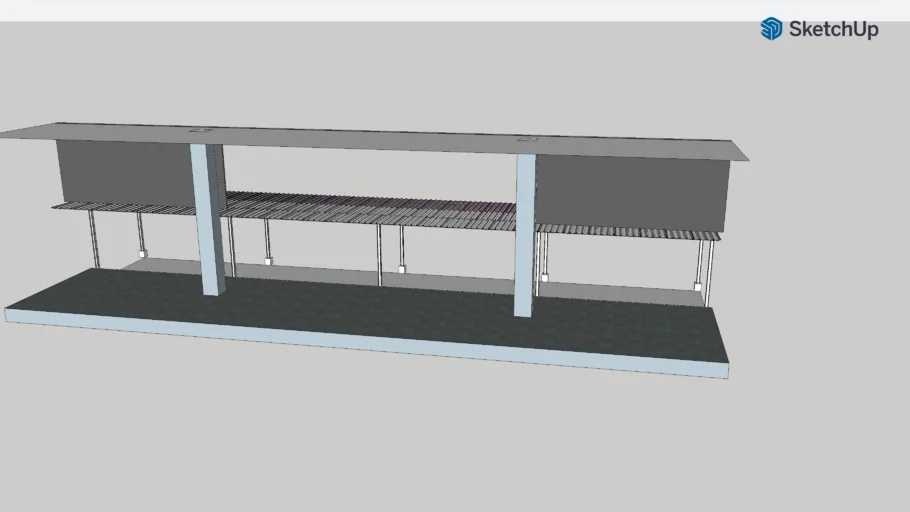910x512 pixels.
Task: Select the middle slatted canopy section
Action: pyautogui.click(x=370, y=208)
